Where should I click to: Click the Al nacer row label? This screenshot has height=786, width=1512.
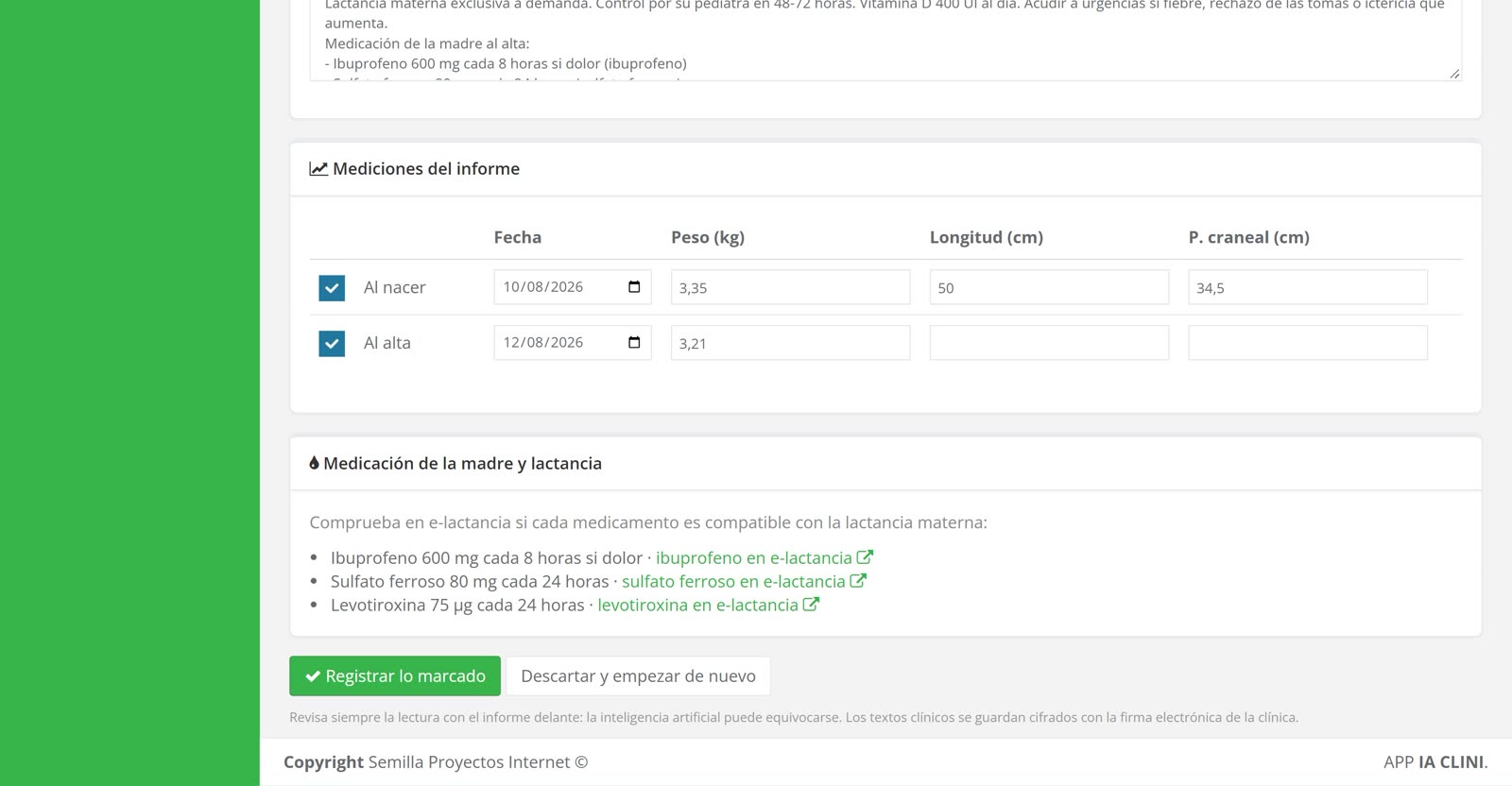coord(395,288)
